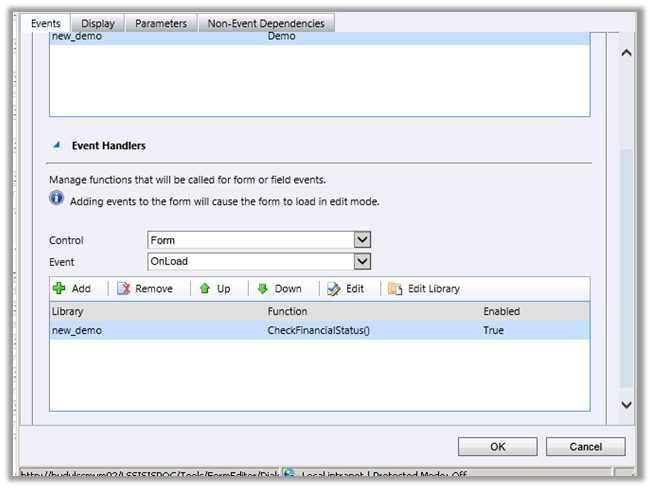Screen dimensions: 650x488
Task: Open the Parameters tab
Action: pos(160,23)
